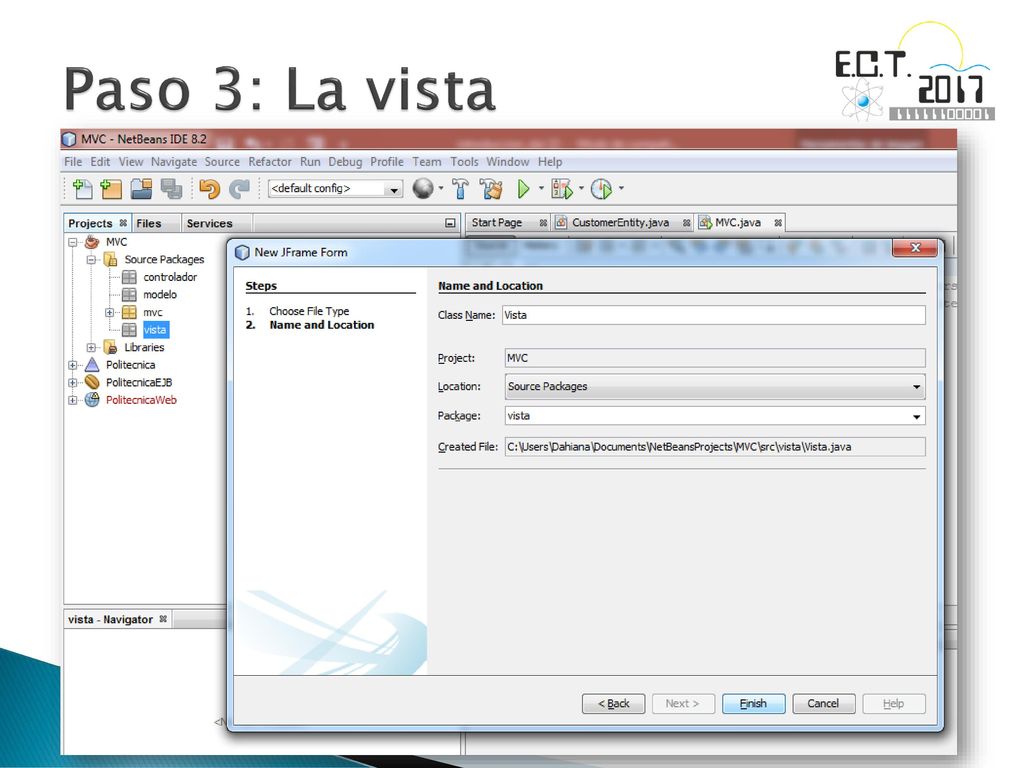Viewport: 1024px width, 768px height.
Task: Open the Package combo box arrow
Action: 916,416
